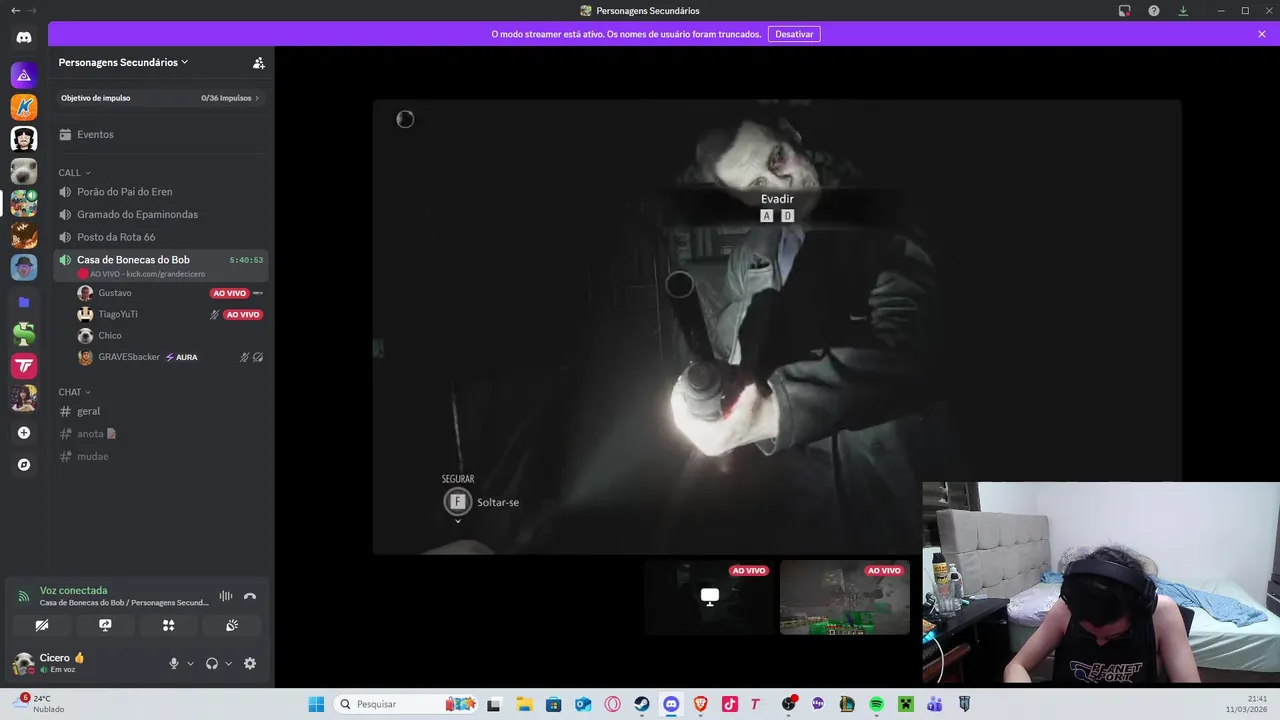The image size is (1280, 720).
Task: Open the geral text channel
Action: click(x=161, y=411)
